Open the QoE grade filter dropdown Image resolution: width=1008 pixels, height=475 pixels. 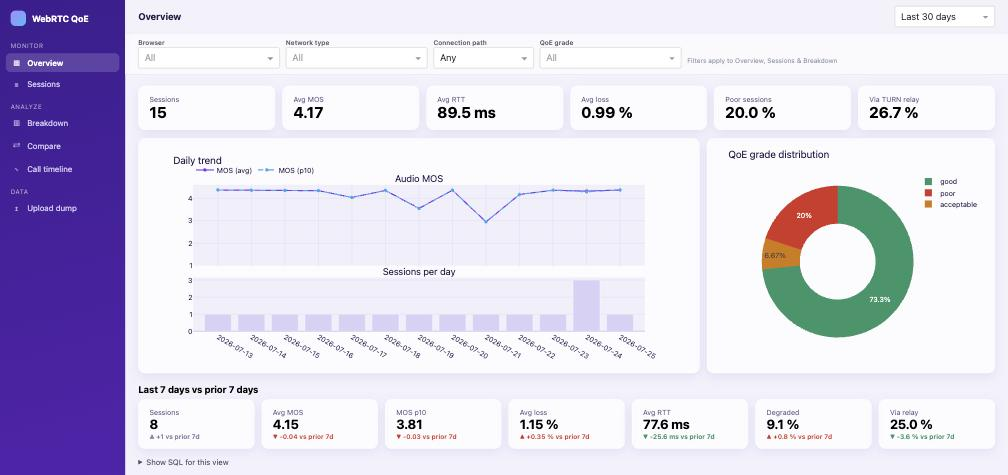tap(610, 58)
